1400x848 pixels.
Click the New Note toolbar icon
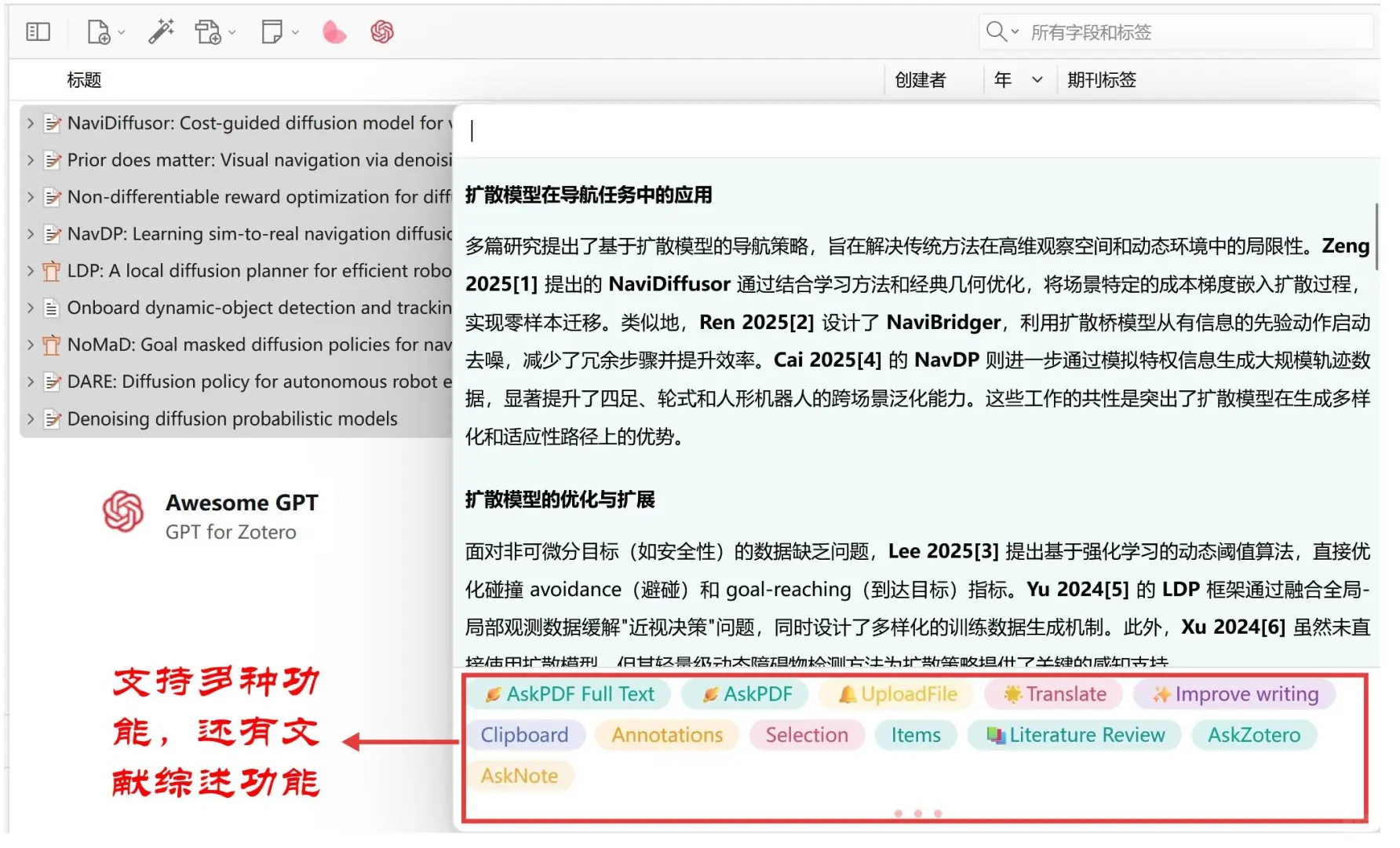272,31
